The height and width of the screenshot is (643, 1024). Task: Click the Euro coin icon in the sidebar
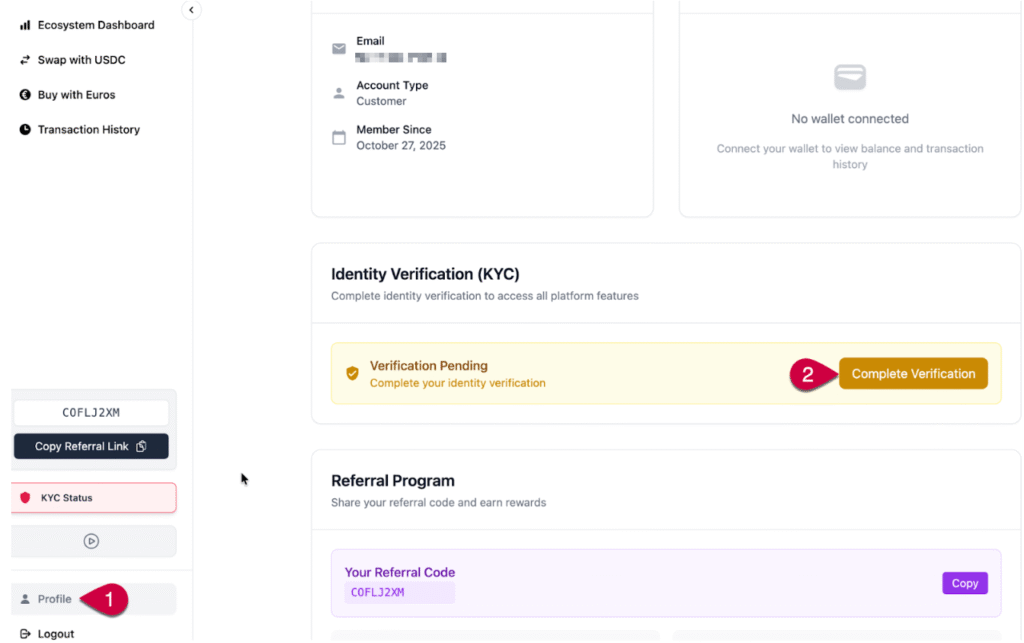(25, 95)
